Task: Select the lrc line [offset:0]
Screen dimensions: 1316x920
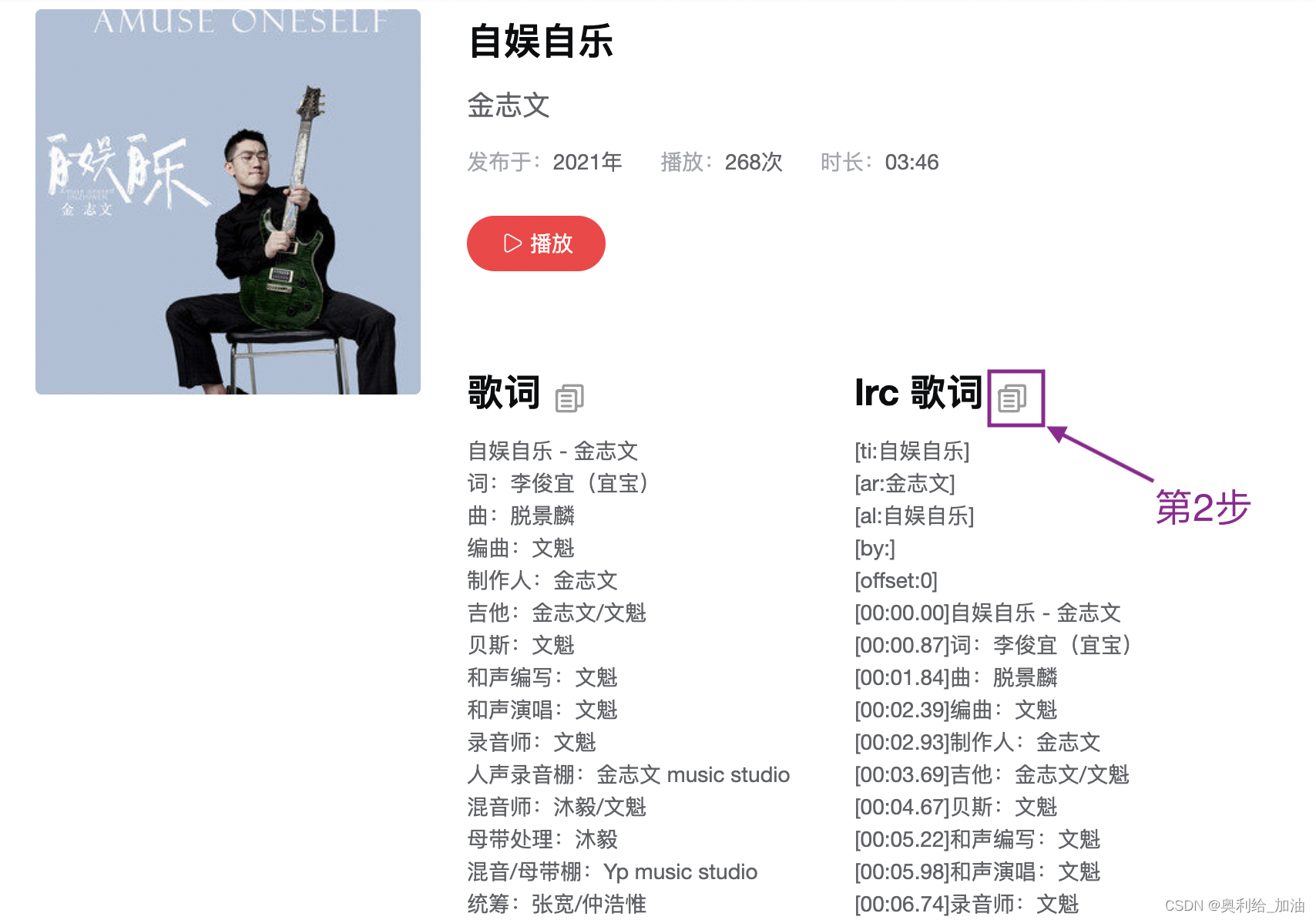Action: 896,580
